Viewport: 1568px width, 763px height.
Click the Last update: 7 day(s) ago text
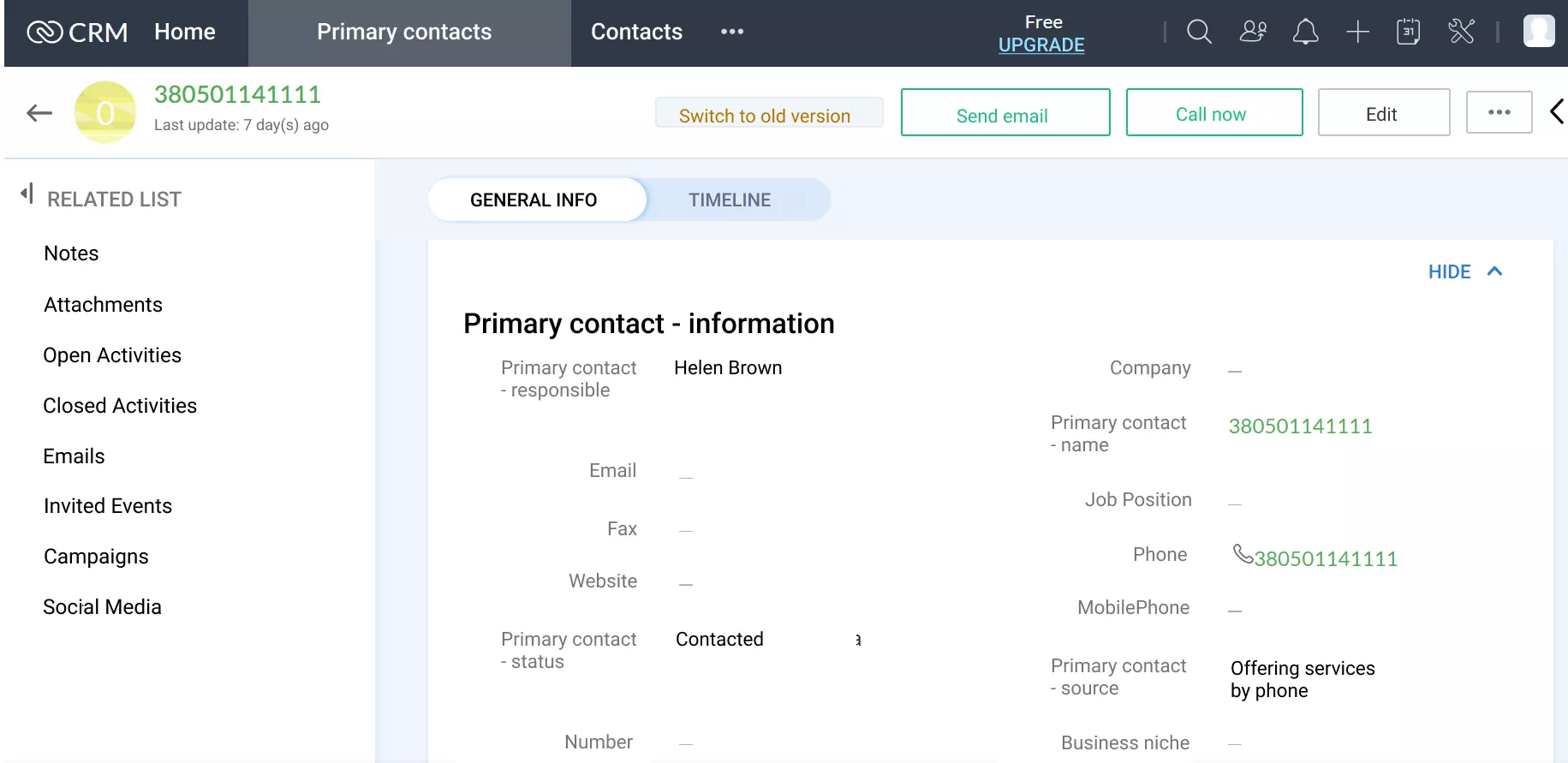(241, 125)
